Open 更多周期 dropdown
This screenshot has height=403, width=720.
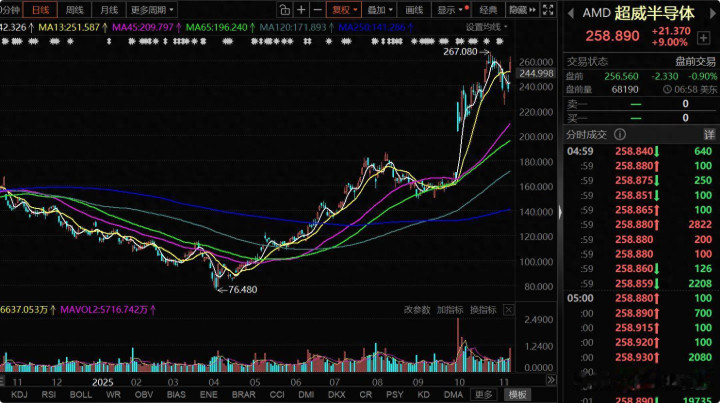(x=152, y=10)
